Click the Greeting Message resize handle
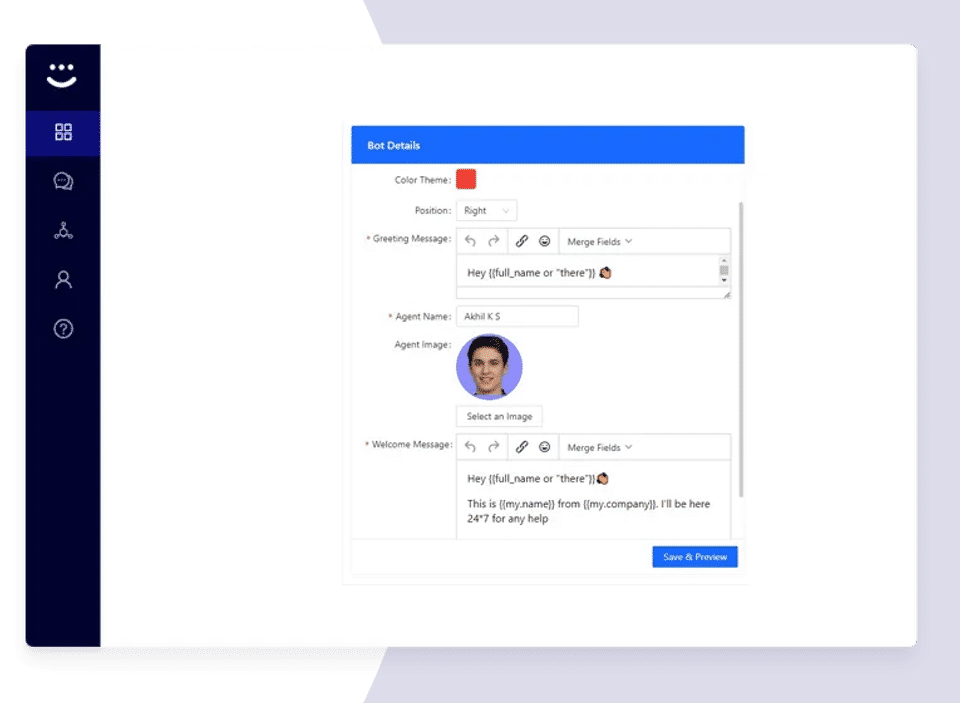The image size is (960, 703). 727,295
